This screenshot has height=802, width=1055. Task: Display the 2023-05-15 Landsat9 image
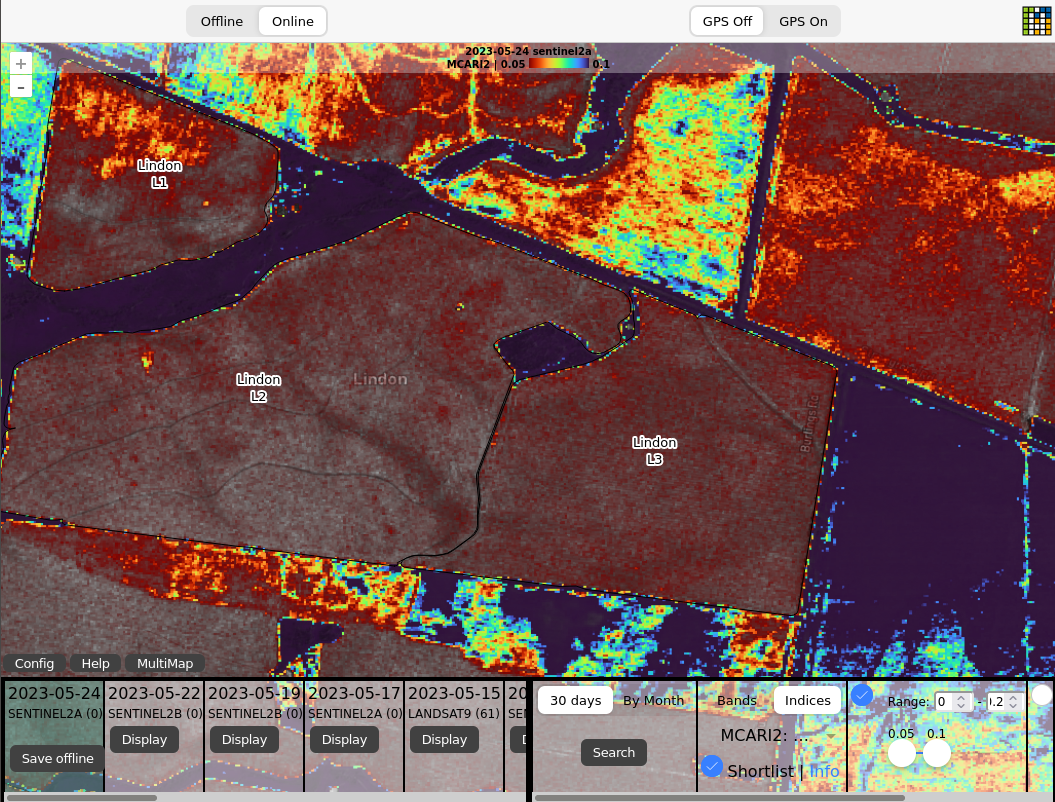[444, 739]
